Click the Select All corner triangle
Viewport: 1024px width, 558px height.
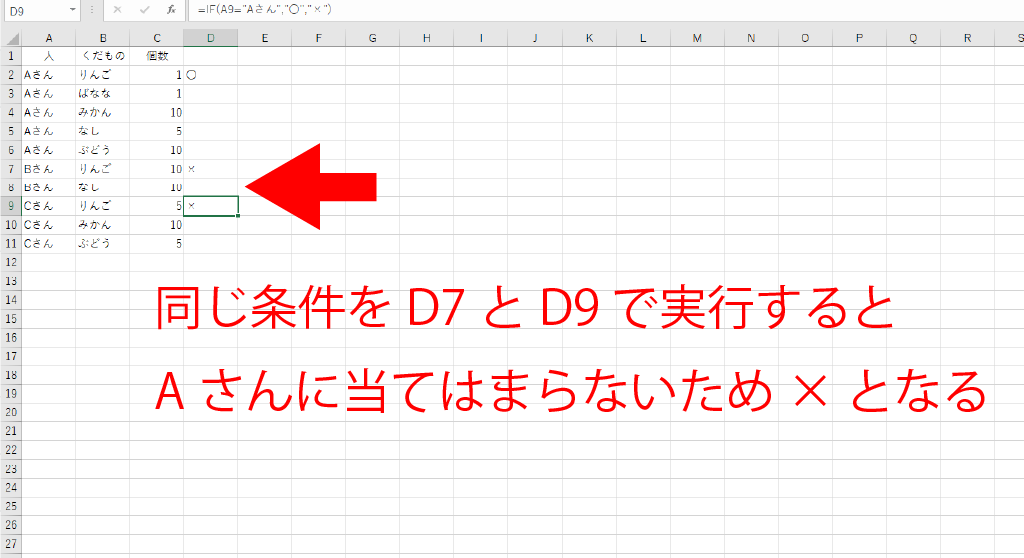tap(10, 38)
